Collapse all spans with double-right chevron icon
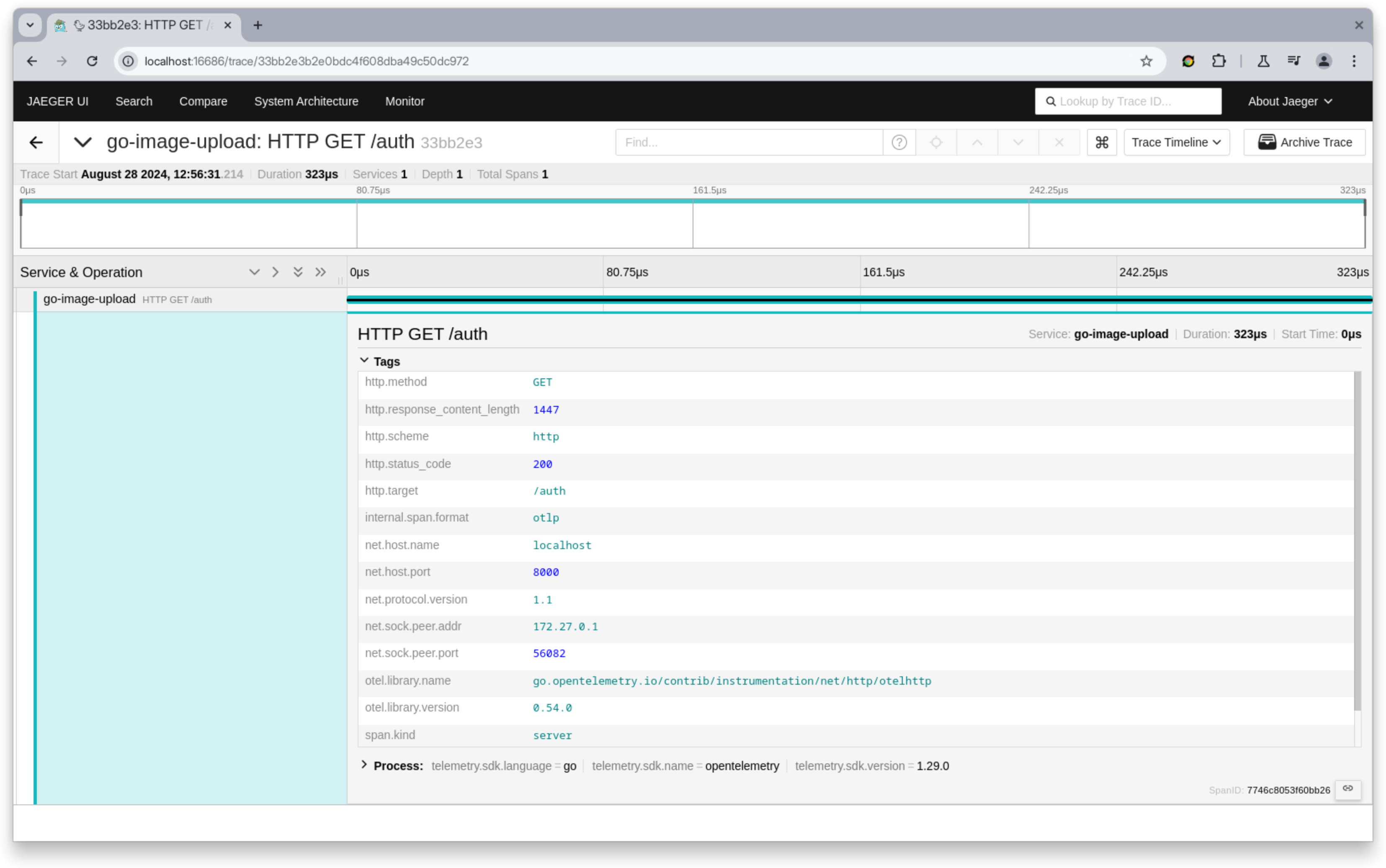This screenshot has height=868, width=1386. 320,272
